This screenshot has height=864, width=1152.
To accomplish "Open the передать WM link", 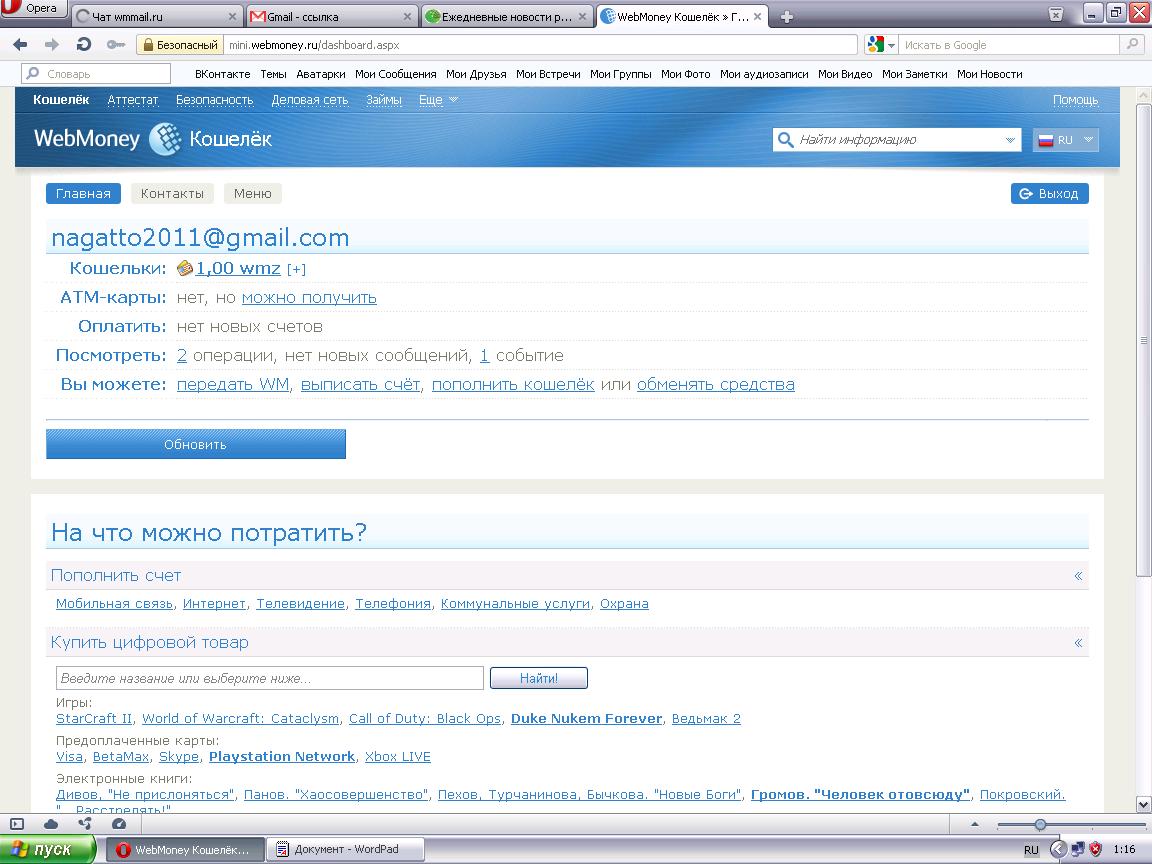I will coord(233,384).
